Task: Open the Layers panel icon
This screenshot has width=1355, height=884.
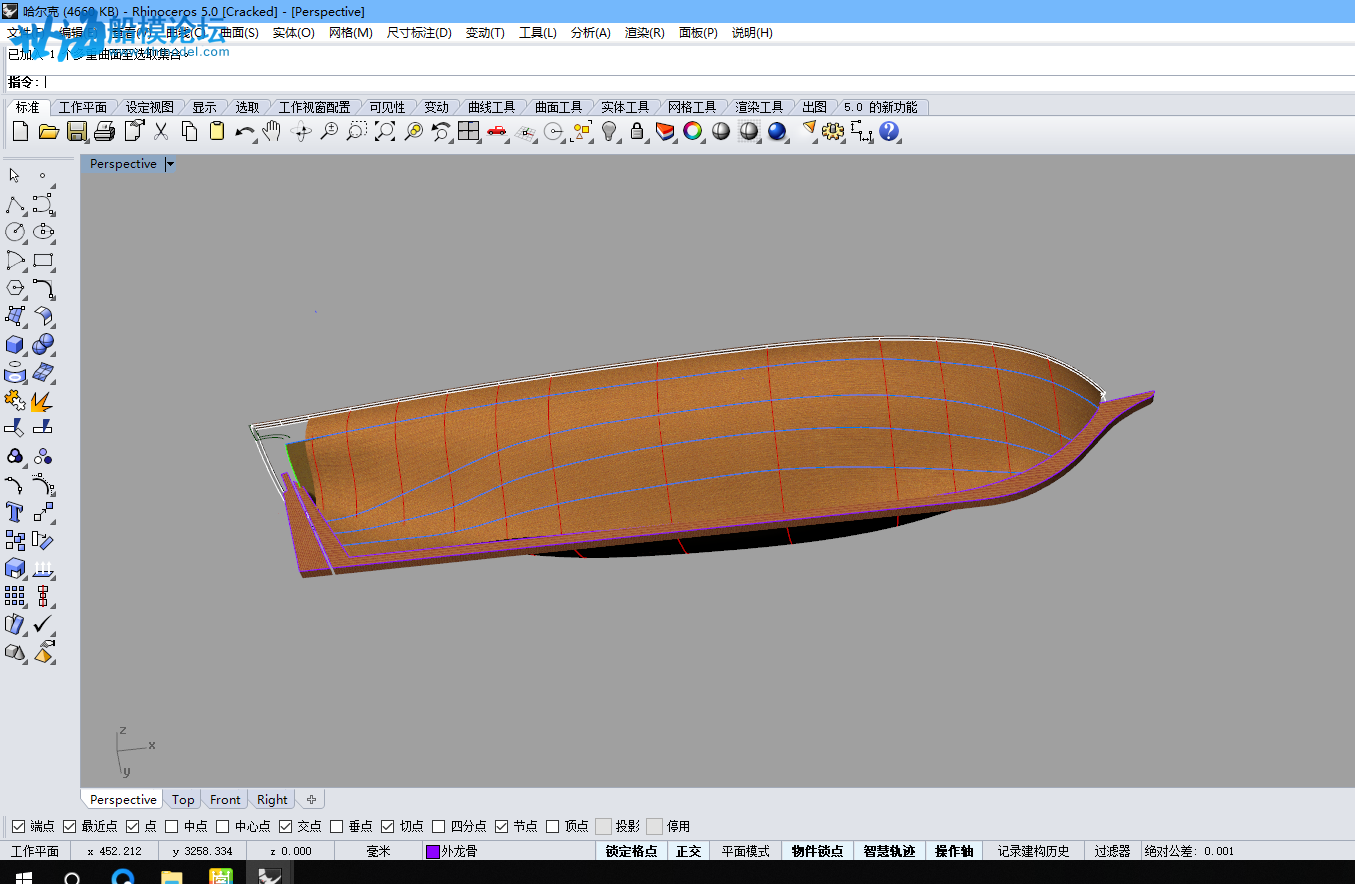Action: 665,131
